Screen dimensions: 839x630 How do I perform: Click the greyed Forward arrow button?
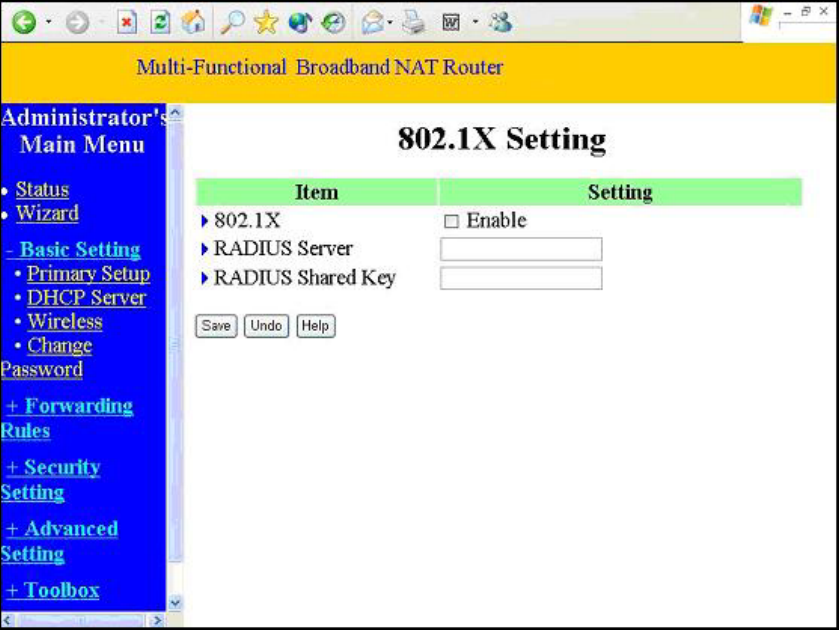tap(77, 23)
